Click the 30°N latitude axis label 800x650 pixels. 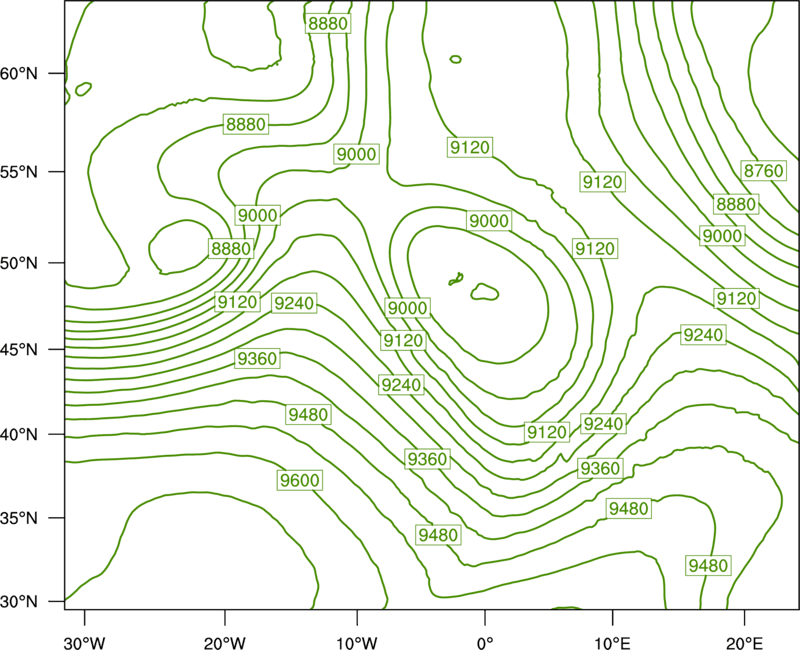(19, 602)
